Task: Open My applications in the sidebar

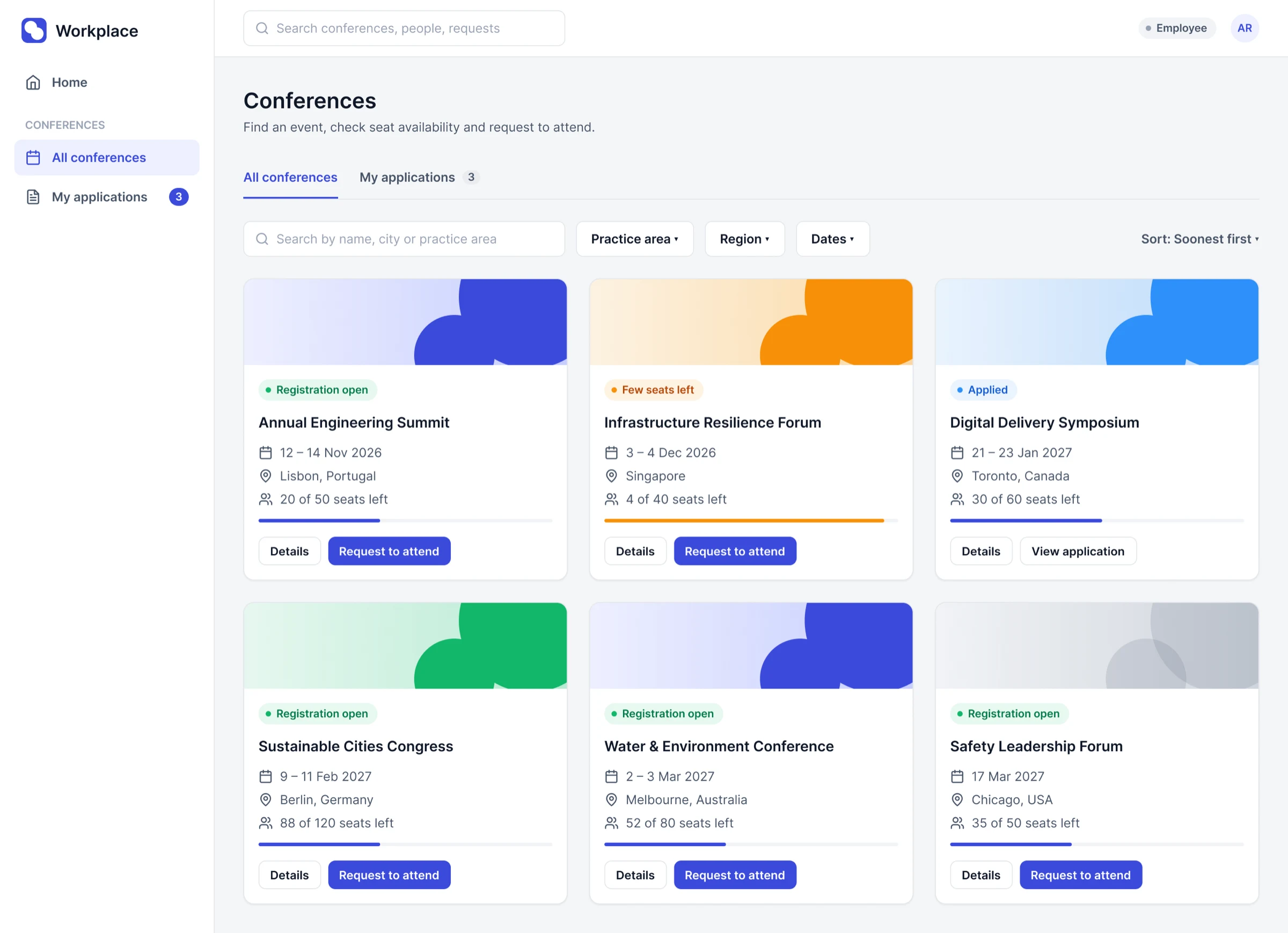Action: tap(107, 197)
